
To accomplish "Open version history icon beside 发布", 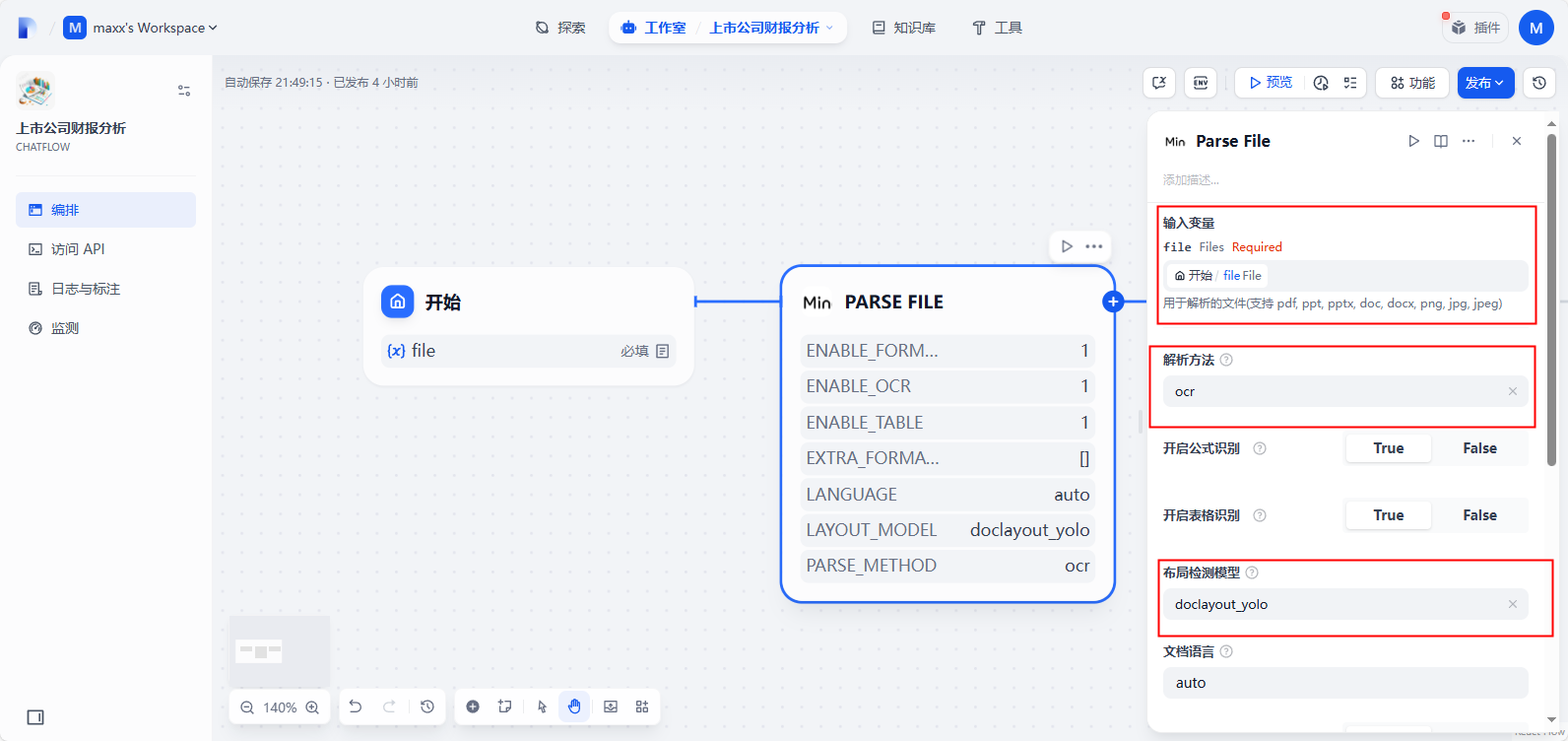I will click(x=1539, y=83).
